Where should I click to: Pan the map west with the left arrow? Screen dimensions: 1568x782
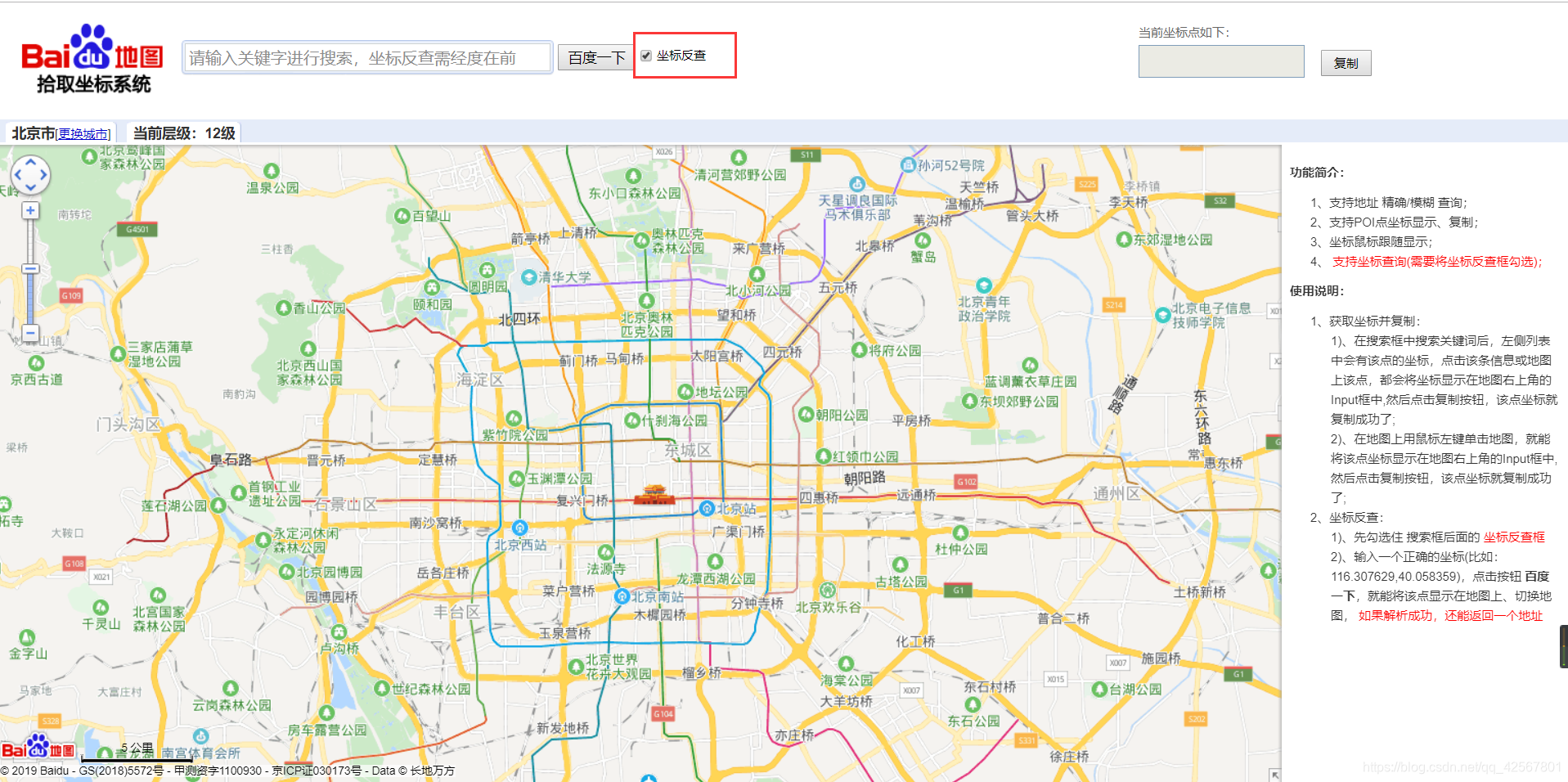(16, 175)
